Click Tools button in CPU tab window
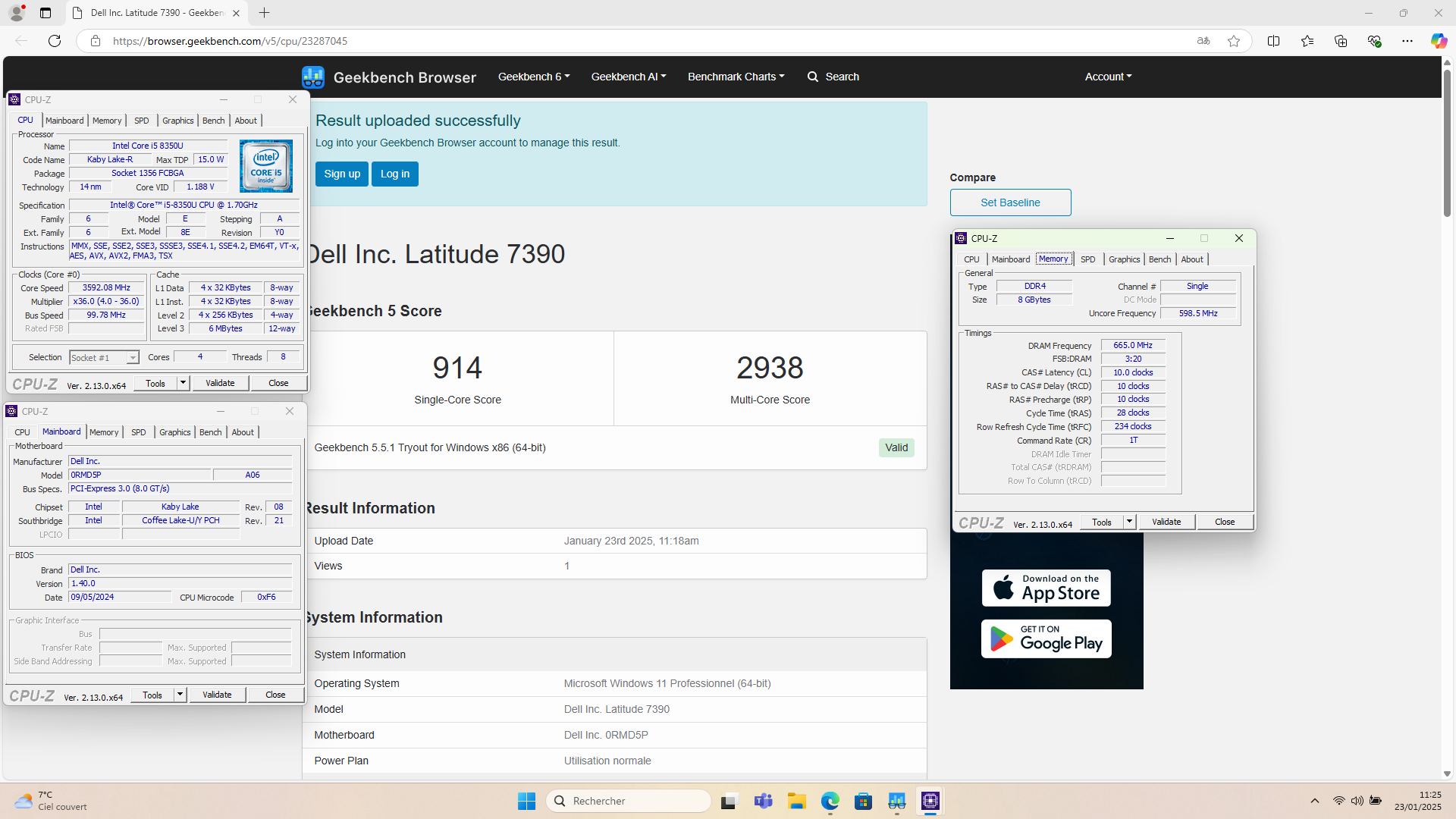 pyautogui.click(x=155, y=383)
